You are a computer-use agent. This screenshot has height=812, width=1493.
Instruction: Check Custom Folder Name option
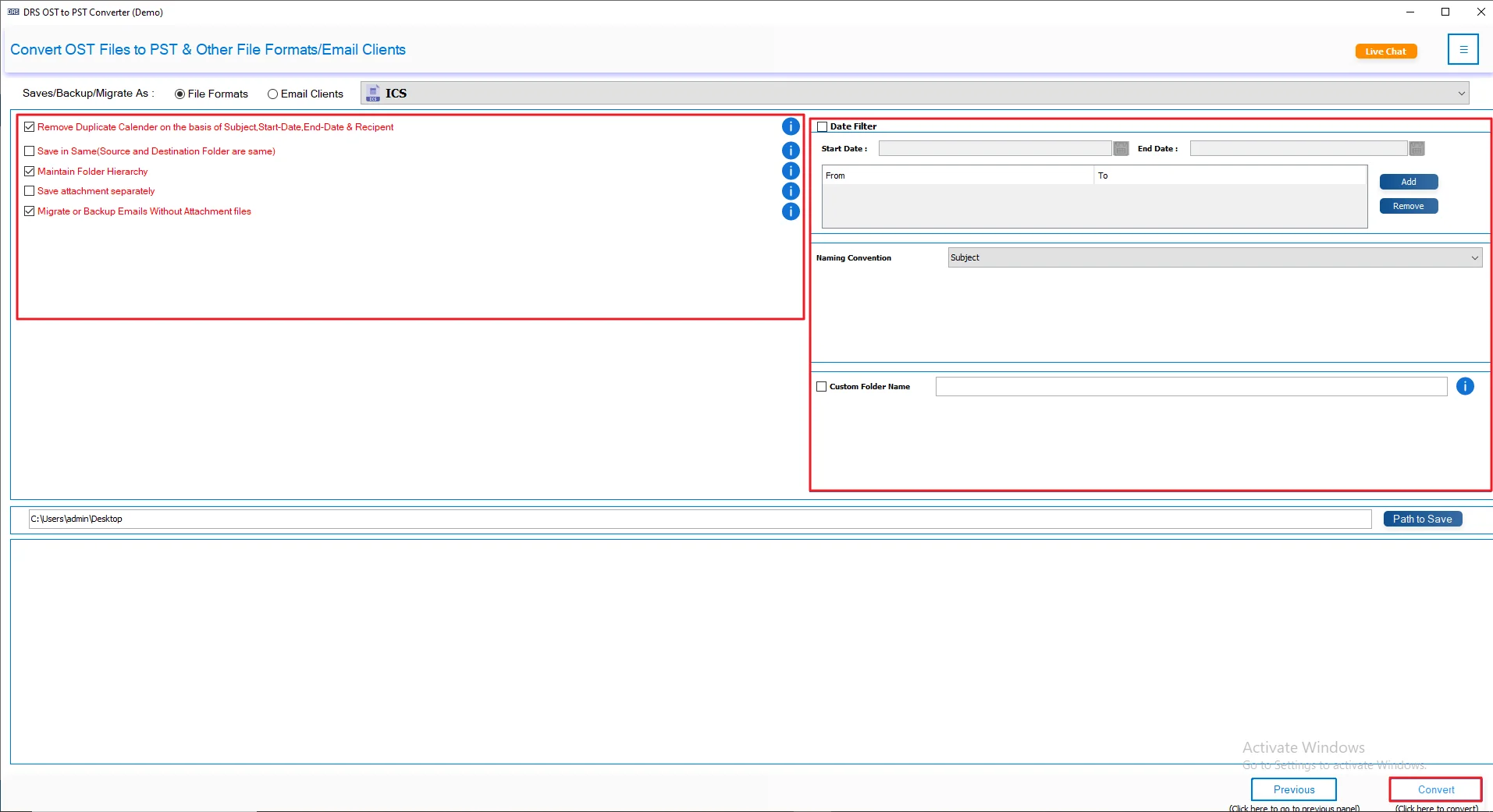(821, 386)
